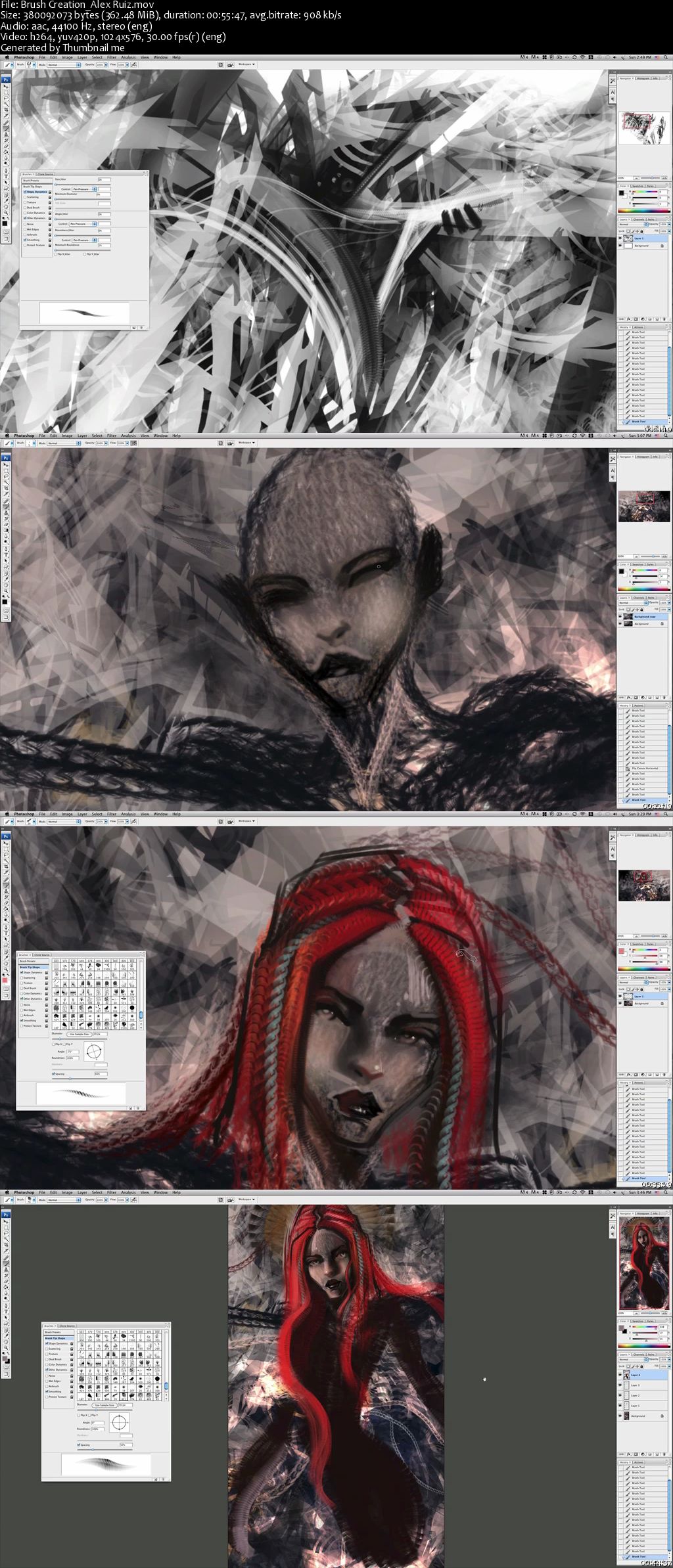Screen dimensions: 673x1568
Task: Enable Scattering checkbox in 2:49 PM Brushes panel
Action: click(x=25, y=197)
